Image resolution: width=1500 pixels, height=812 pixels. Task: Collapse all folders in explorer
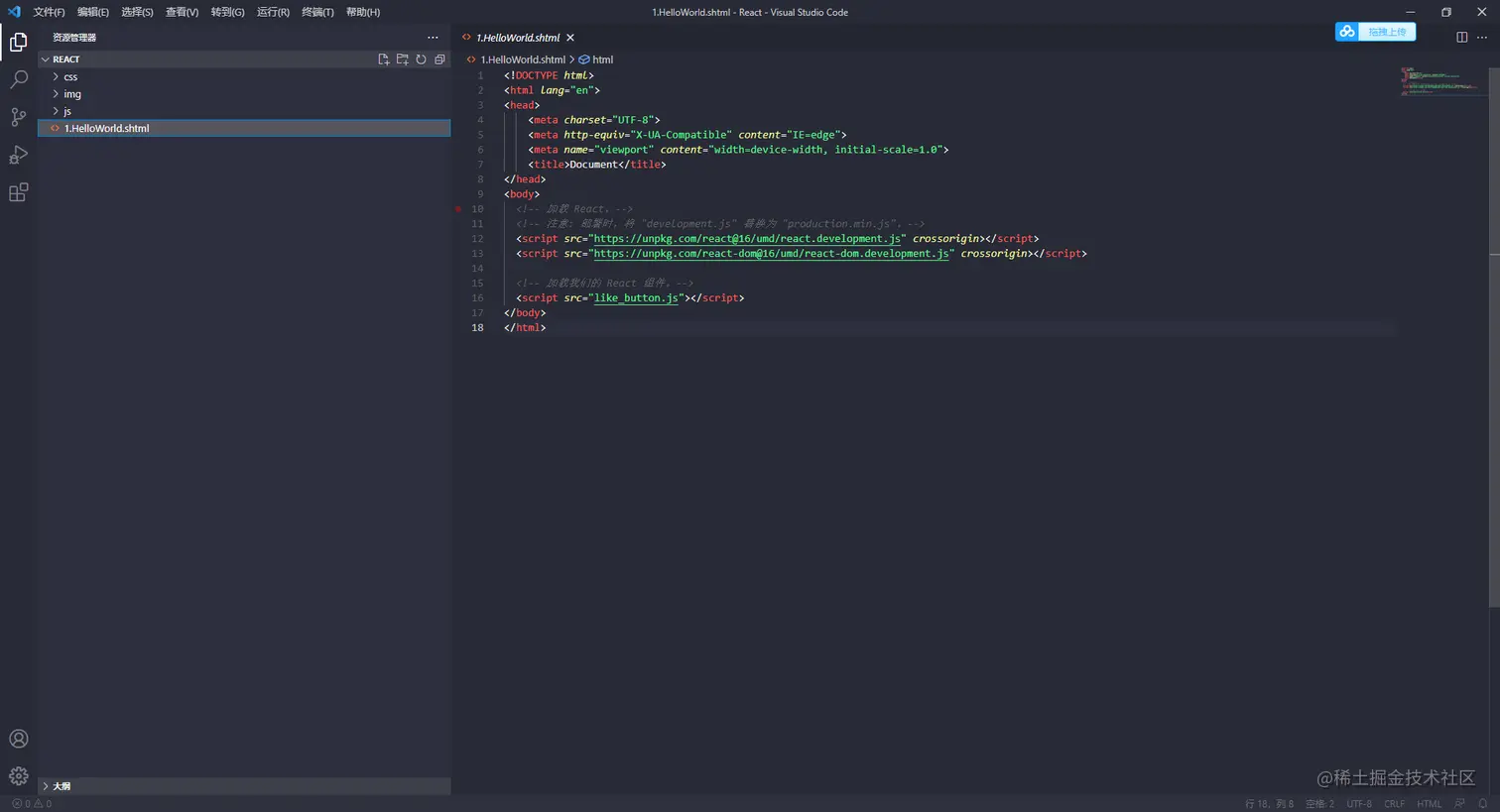point(439,59)
